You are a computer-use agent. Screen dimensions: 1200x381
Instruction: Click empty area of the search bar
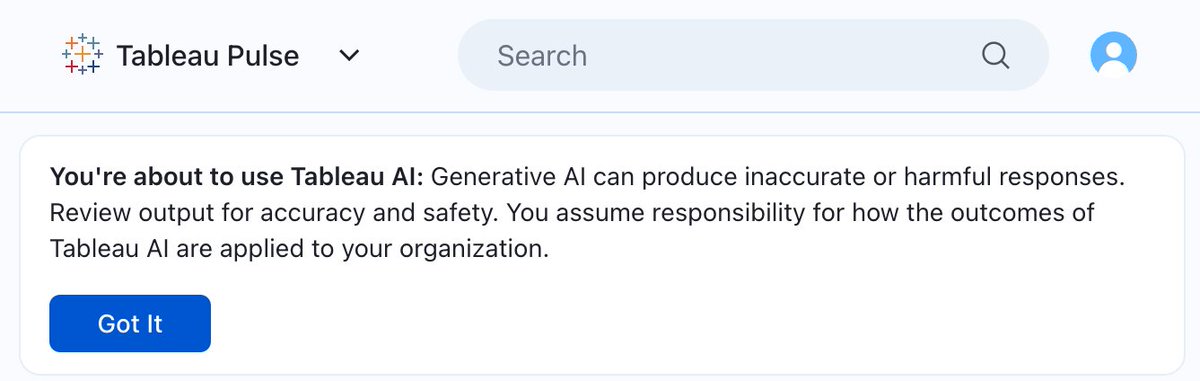pyautogui.click(x=780, y=55)
